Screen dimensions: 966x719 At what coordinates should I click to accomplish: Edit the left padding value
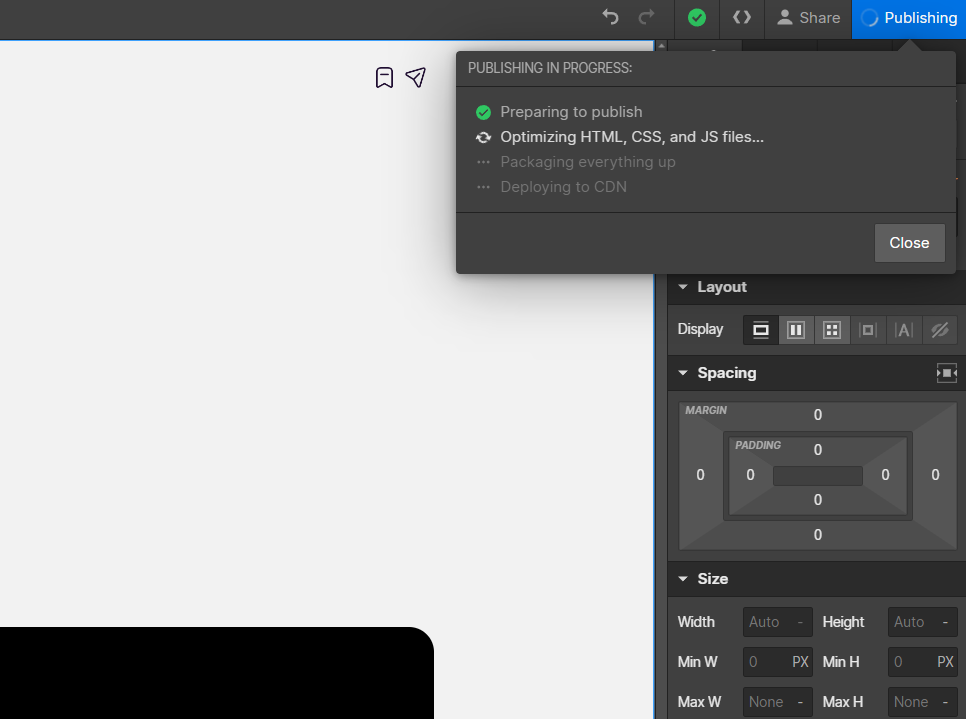pyautogui.click(x=750, y=475)
